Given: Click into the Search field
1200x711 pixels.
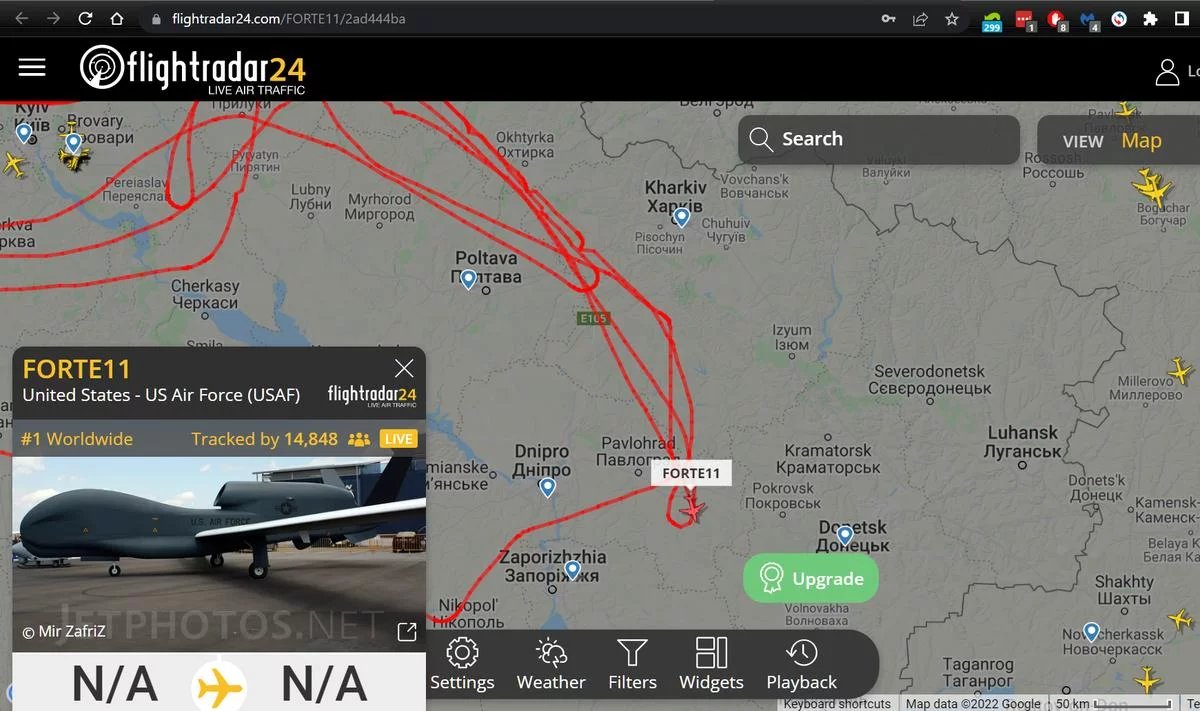Looking at the screenshot, I should (880, 139).
